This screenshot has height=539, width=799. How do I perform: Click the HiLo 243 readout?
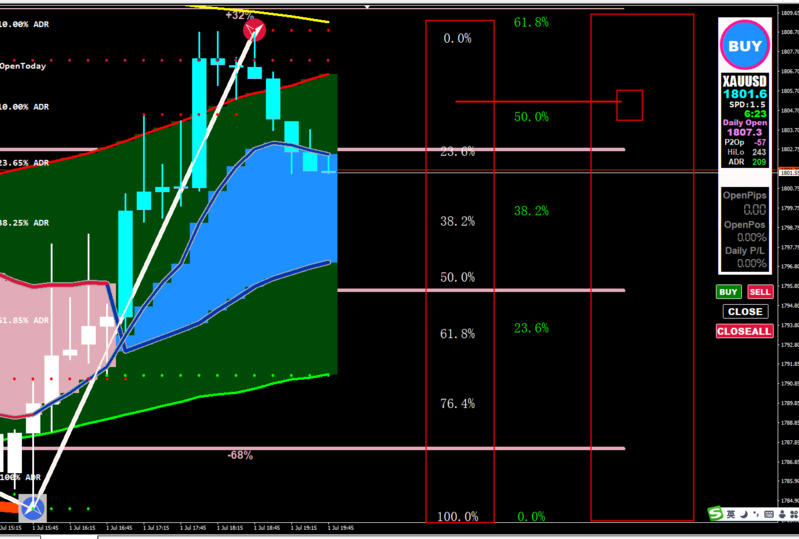click(747, 152)
